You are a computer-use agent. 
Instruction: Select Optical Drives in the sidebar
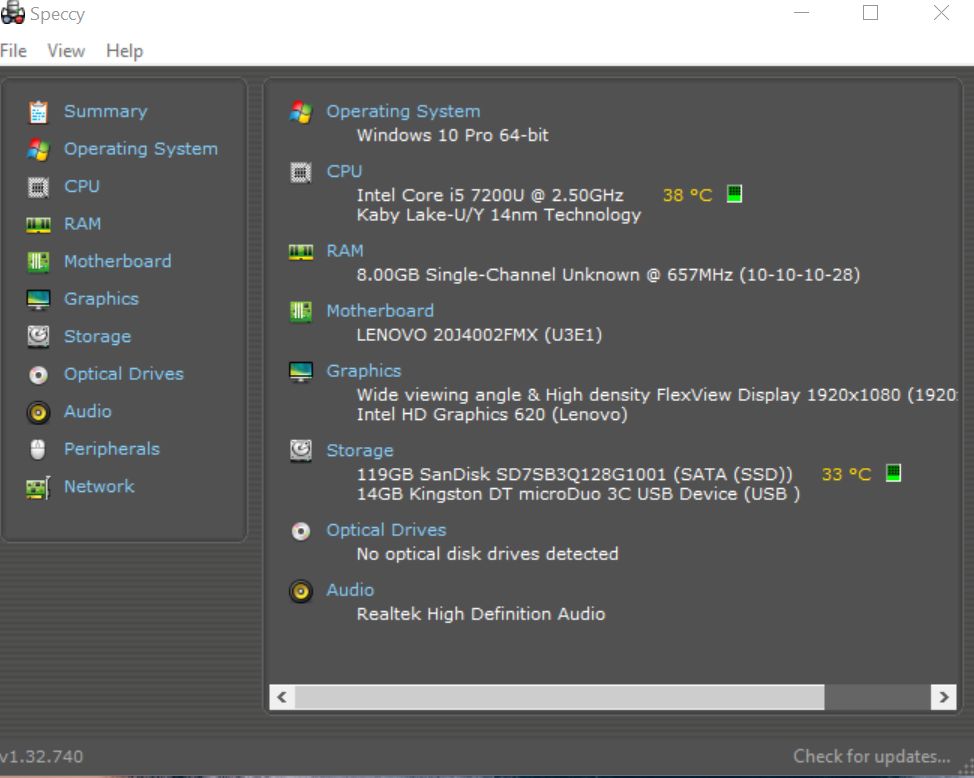point(123,374)
